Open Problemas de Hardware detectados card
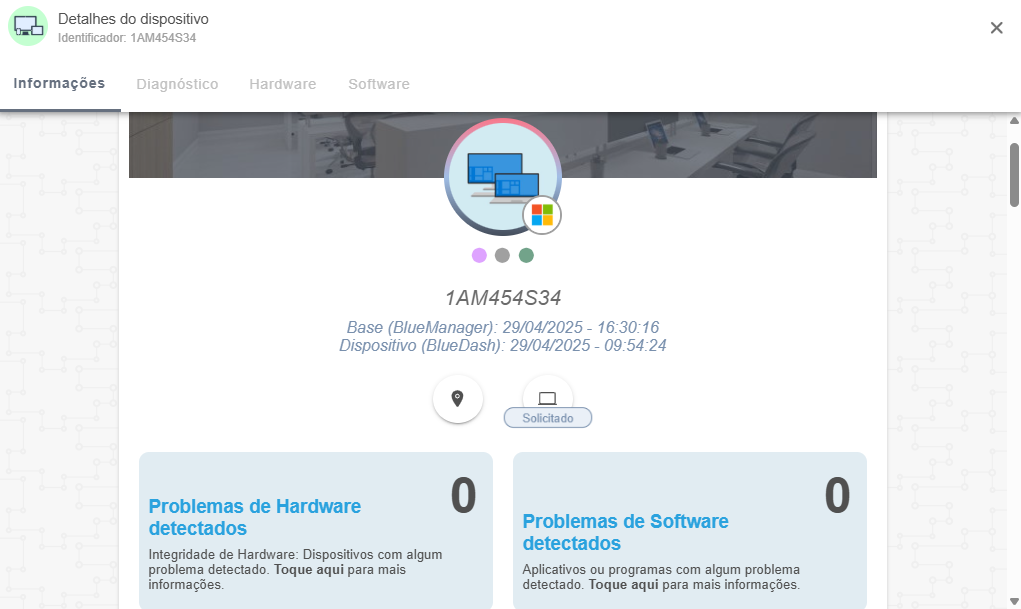This screenshot has height=609, width=1021. [316, 530]
